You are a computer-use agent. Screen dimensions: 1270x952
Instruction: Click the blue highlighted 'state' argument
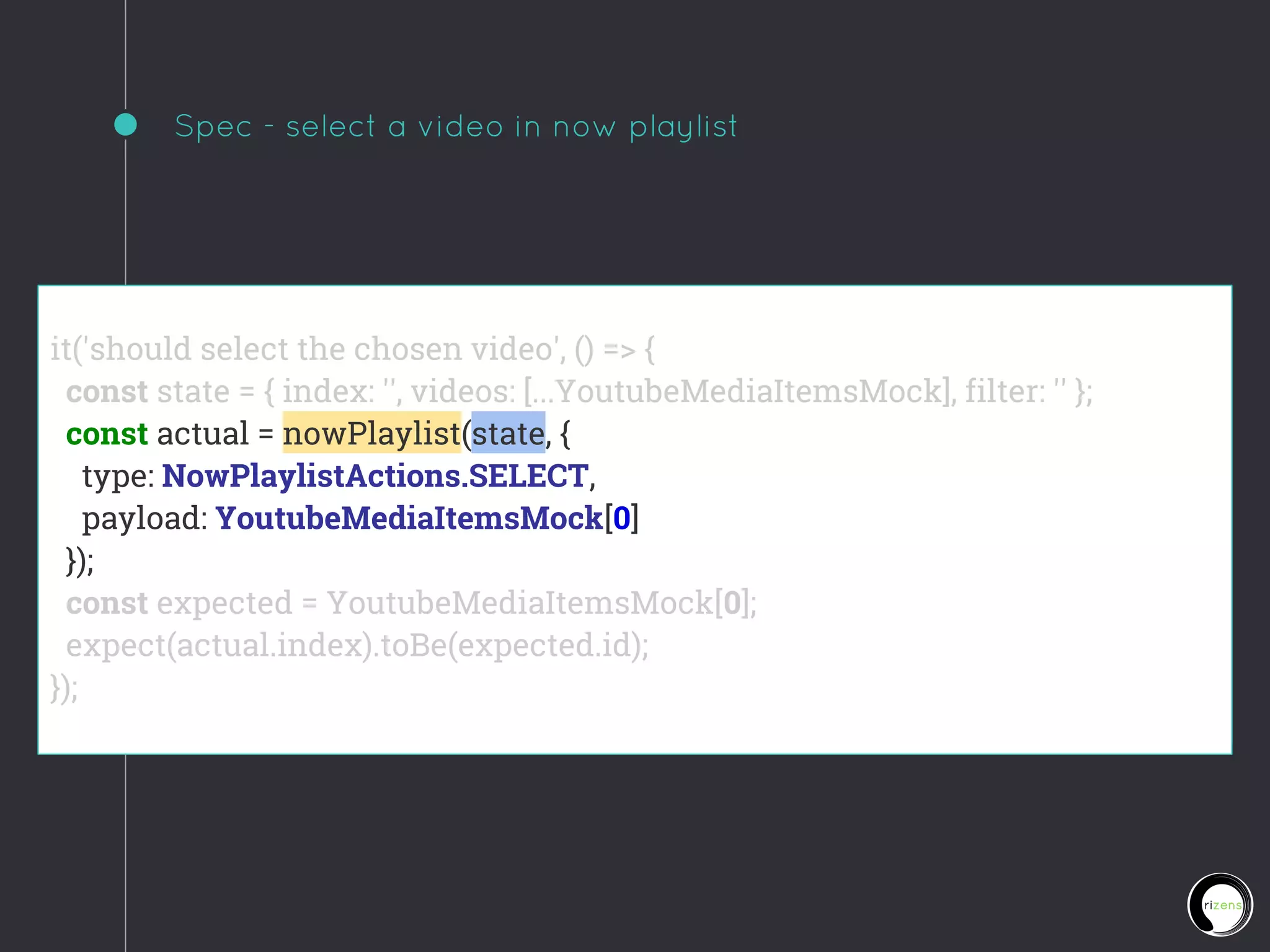(x=508, y=433)
